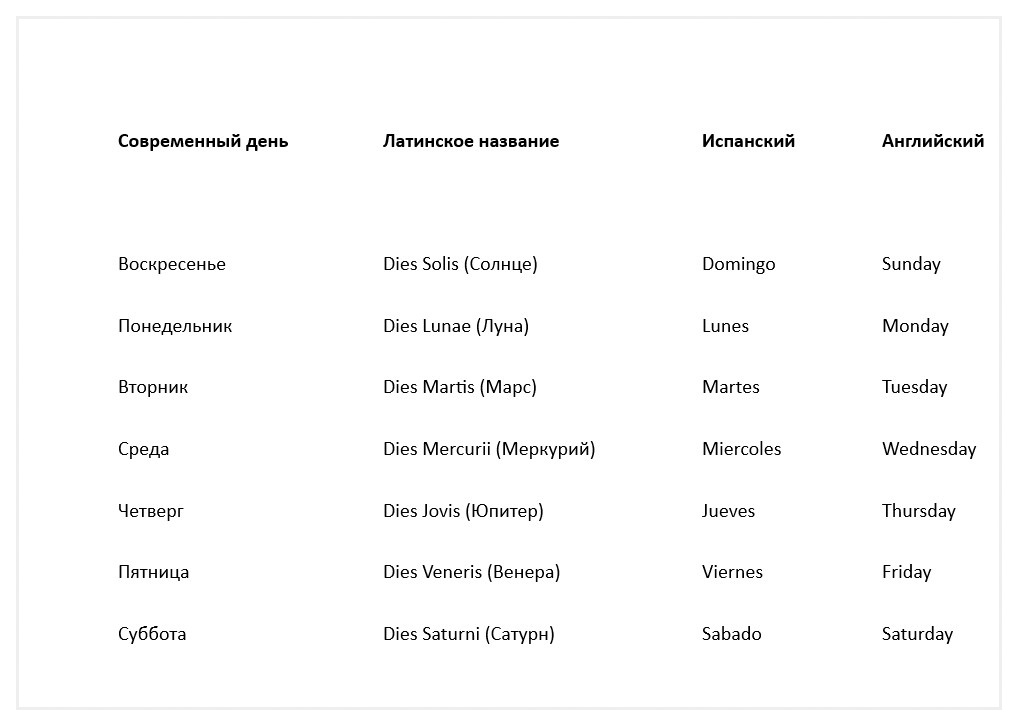Viewport: 1017px width, 725px height.
Task: Select the word 'Четверг'
Action: [x=151, y=511]
